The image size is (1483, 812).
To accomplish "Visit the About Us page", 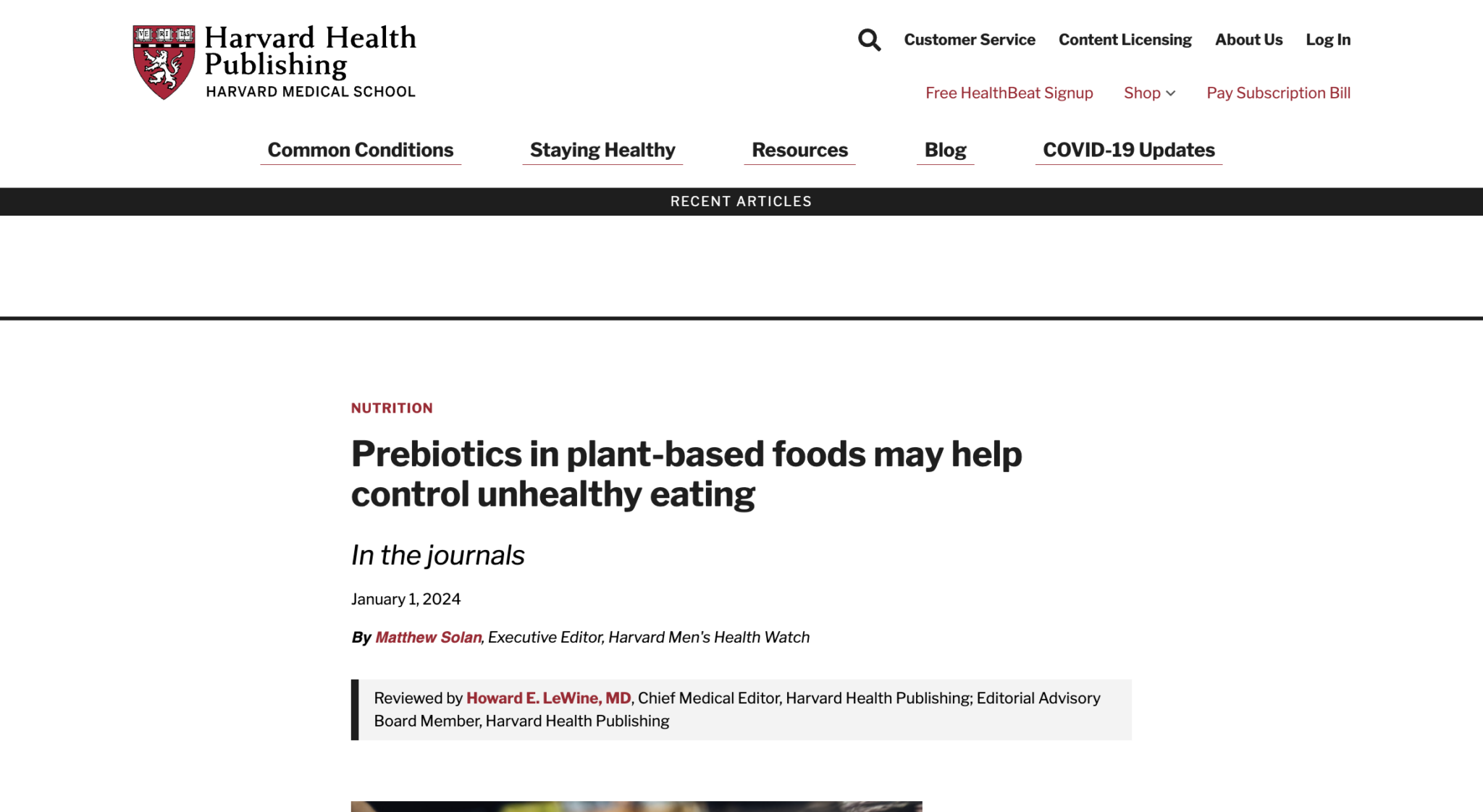I will 1248,40.
